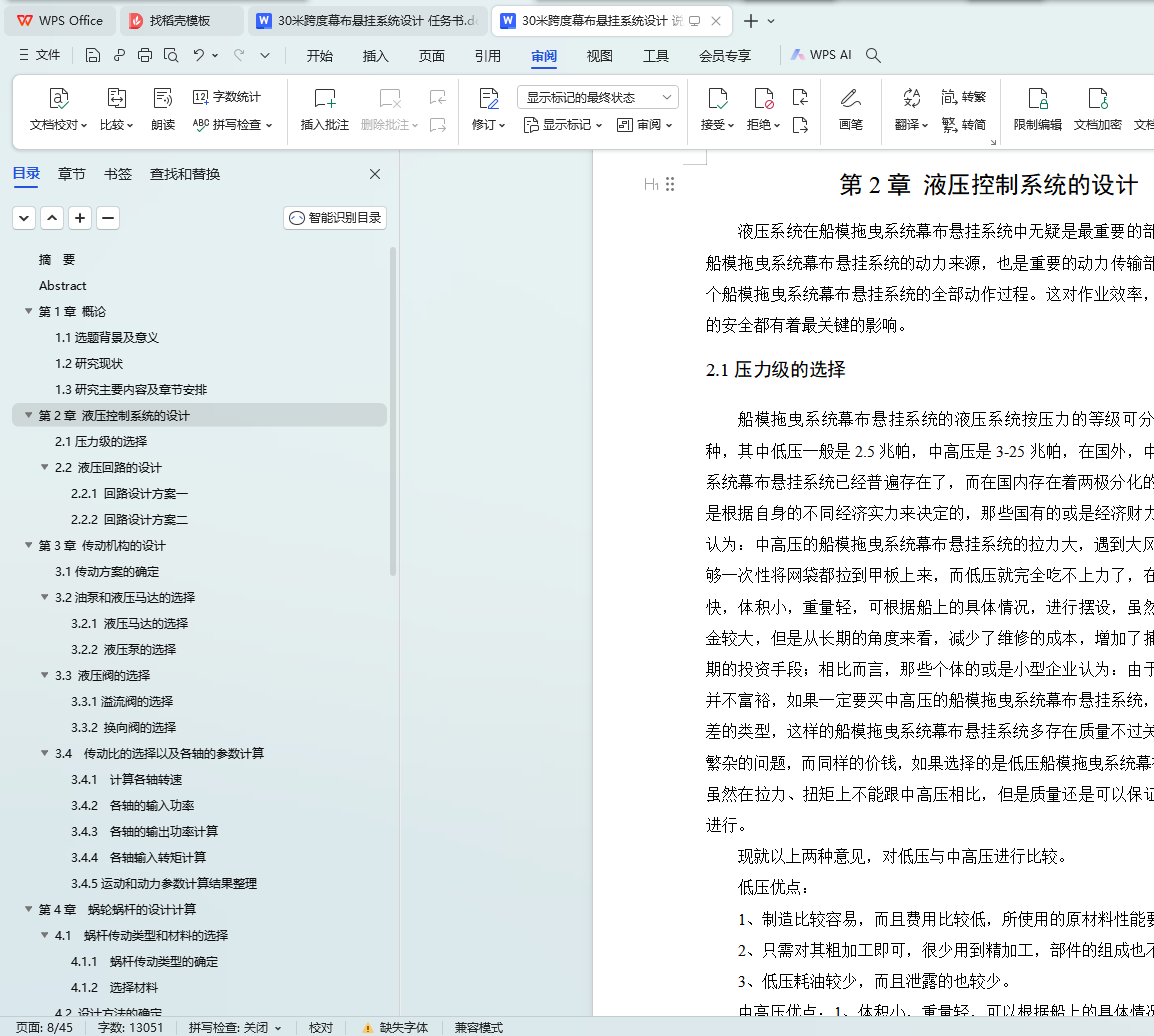The width and height of the screenshot is (1154, 1036).
Task: Click the 插入批注 insert comment icon
Action: pyautogui.click(x=325, y=98)
